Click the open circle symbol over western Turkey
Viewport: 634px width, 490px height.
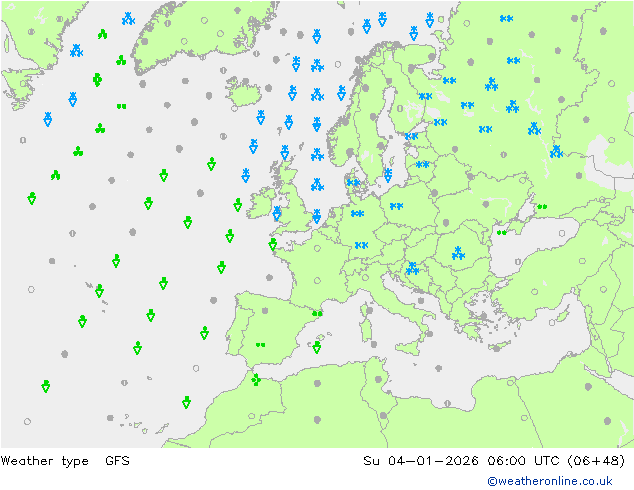pyautogui.click(x=535, y=291)
